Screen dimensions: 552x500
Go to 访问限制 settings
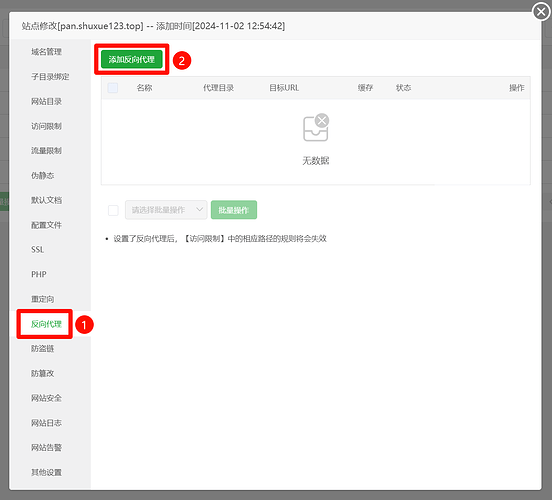coord(46,126)
